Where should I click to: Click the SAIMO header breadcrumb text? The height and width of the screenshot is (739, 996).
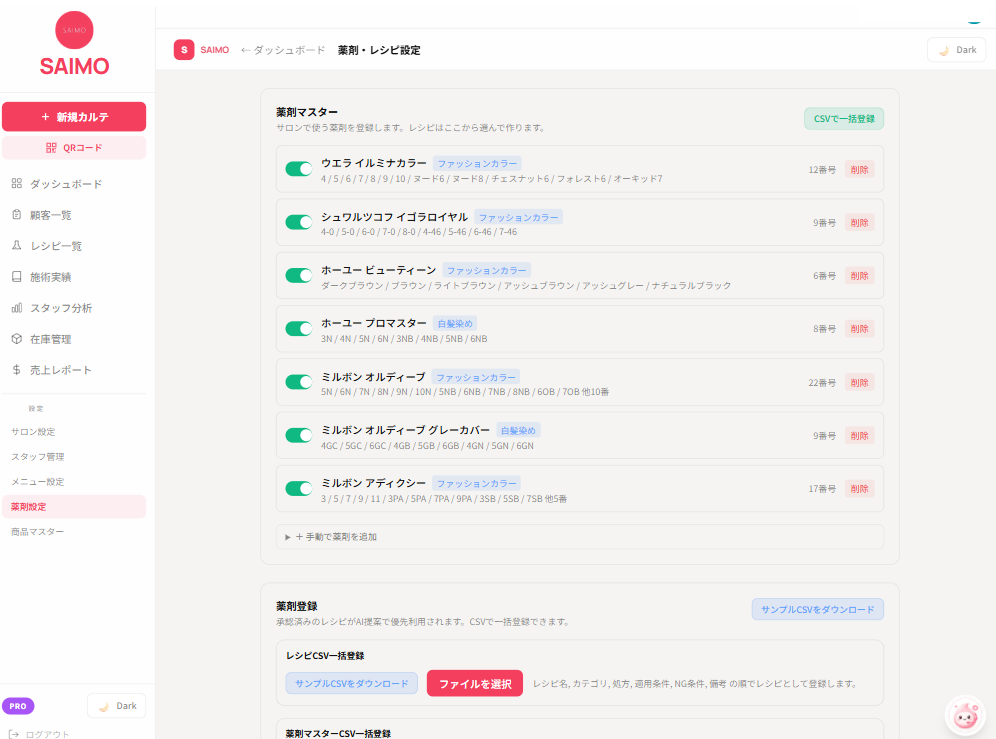[215, 50]
